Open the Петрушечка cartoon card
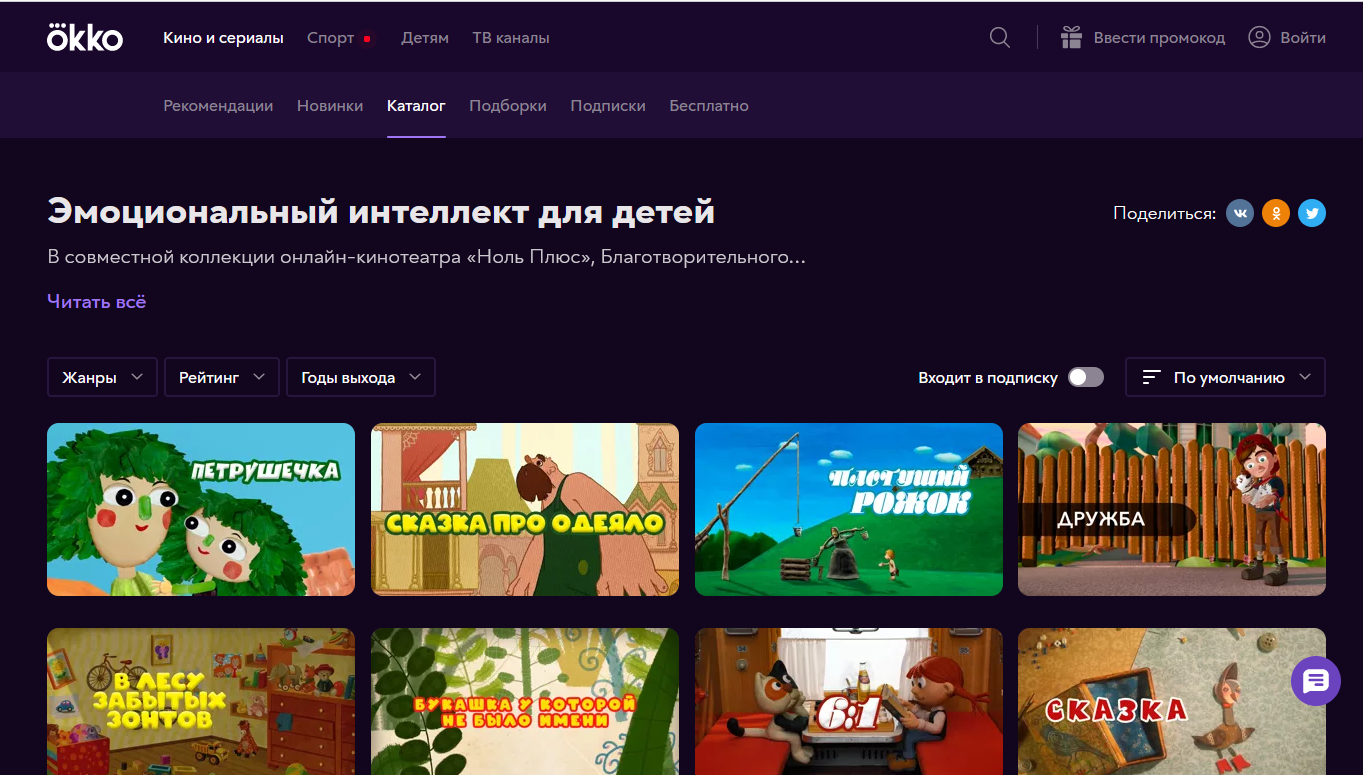Image resolution: width=1363 pixels, height=775 pixels. (x=201, y=509)
